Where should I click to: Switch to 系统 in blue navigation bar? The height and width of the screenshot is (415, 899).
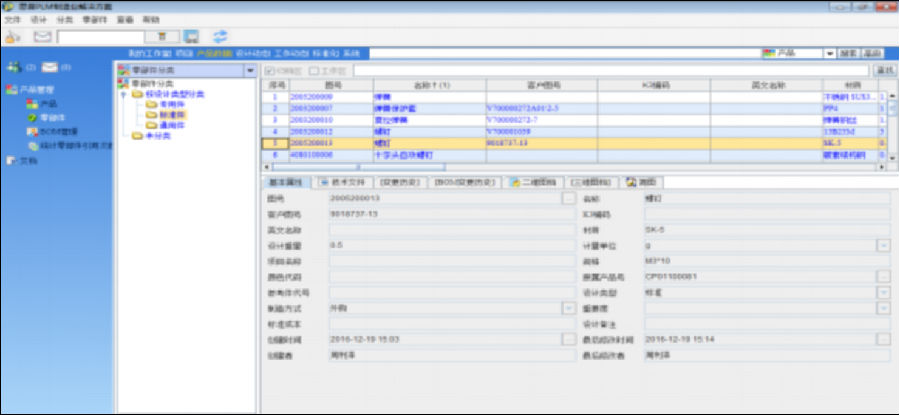(351, 53)
